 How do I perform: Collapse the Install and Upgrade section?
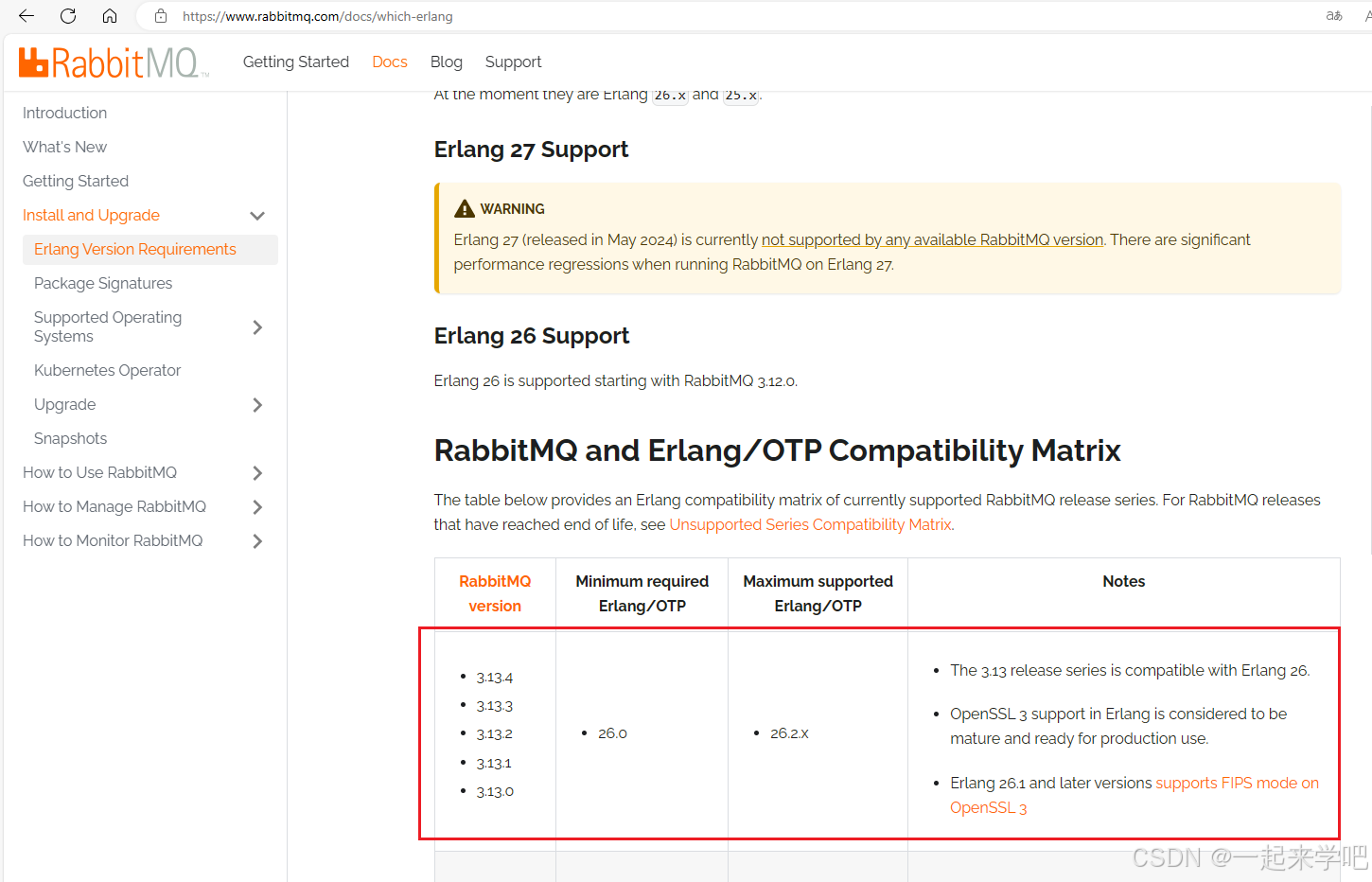pyautogui.click(x=257, y=216)
